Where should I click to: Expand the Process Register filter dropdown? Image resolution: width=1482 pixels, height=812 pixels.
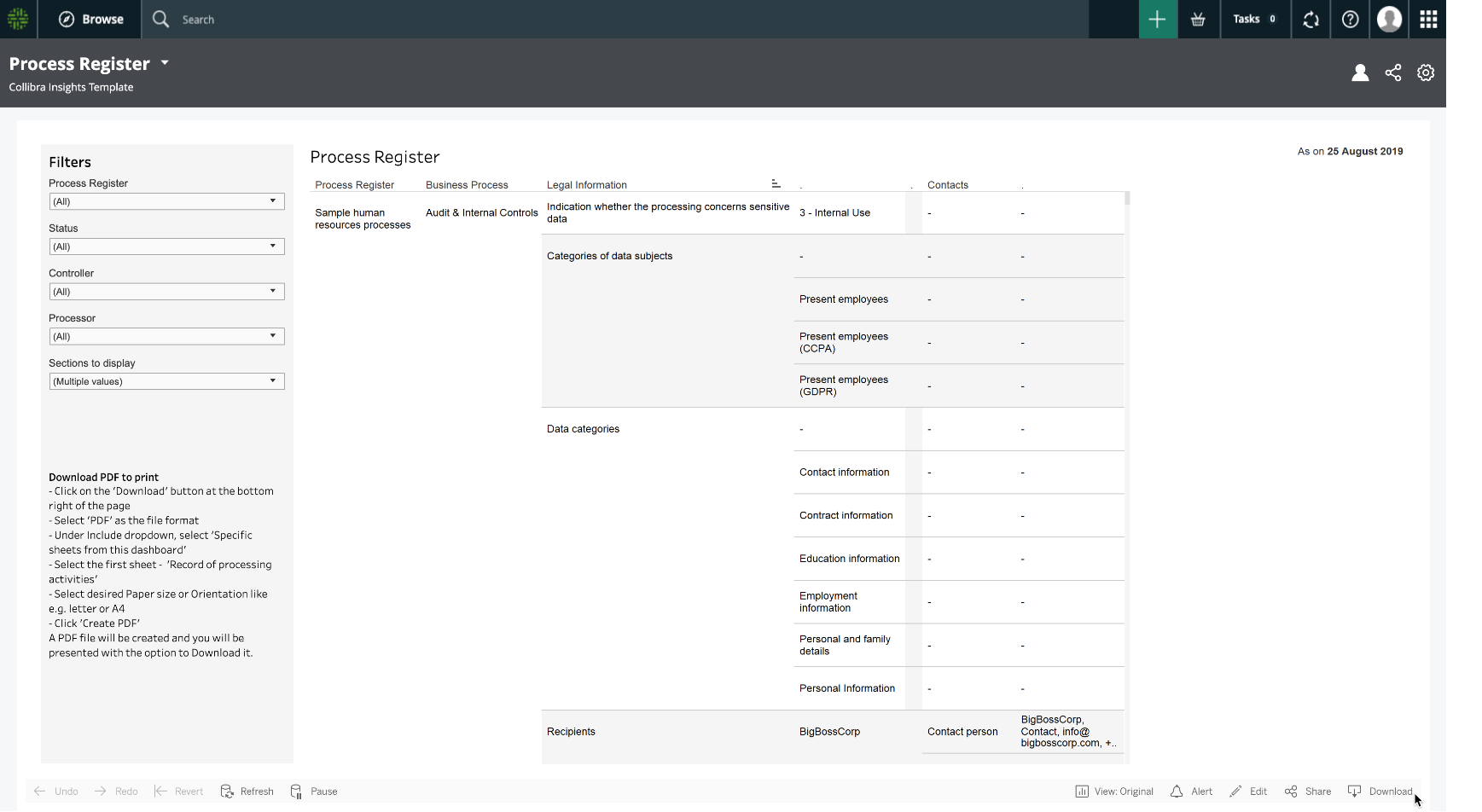[x=166, y=201]
